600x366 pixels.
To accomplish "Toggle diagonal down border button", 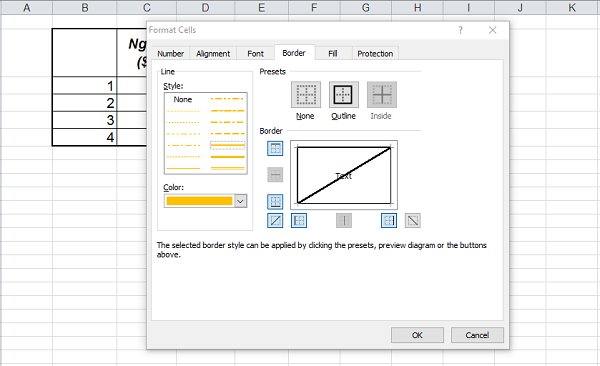I will (412, 221).
